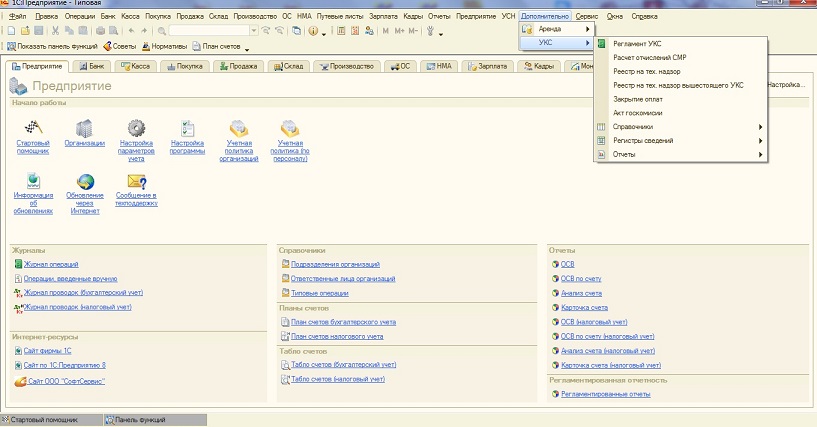Screen dimensions: 817x427
Task: Click the Информация об обновлениях icon
Action: point(32,181)
